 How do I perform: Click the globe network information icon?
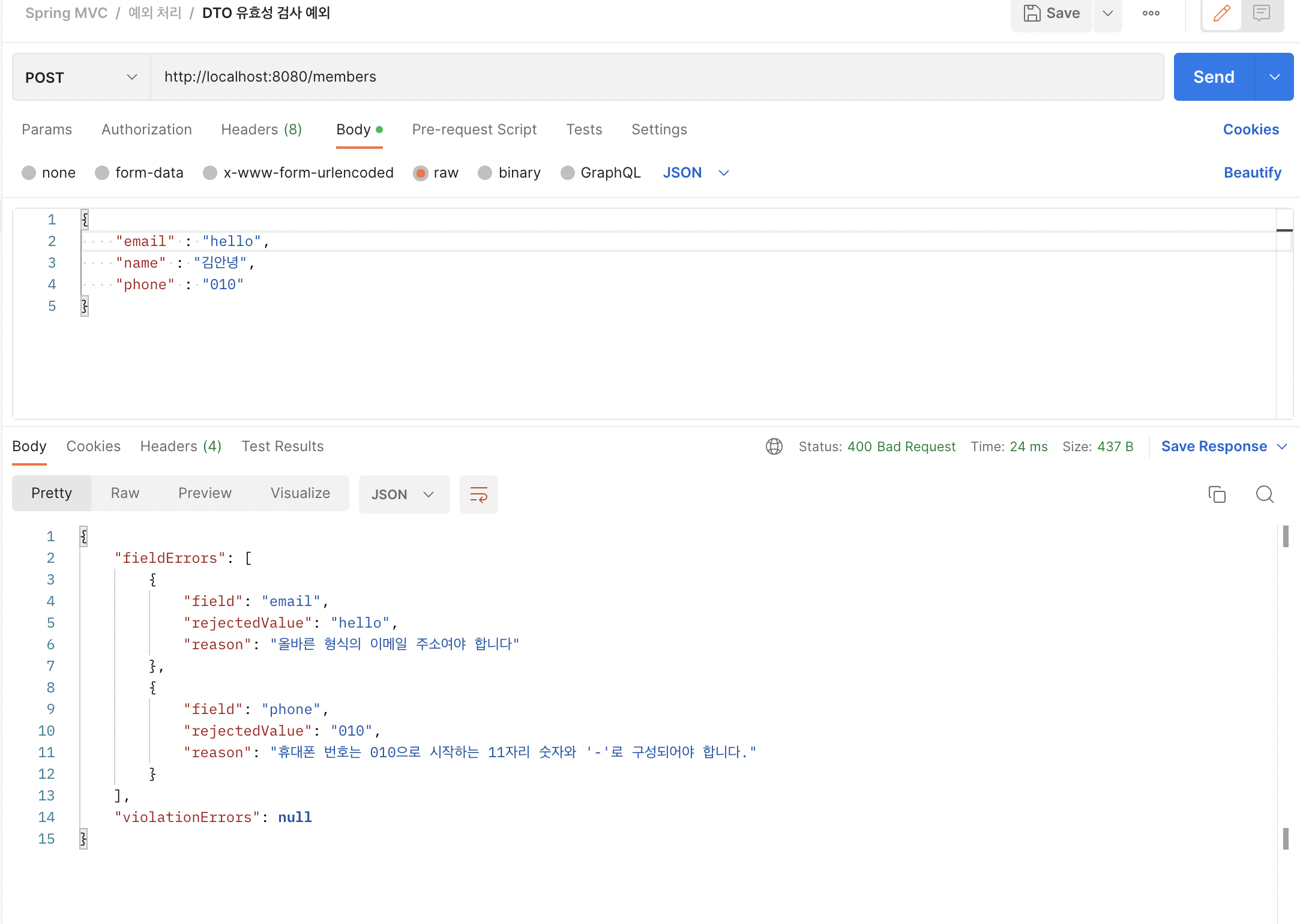point(774,446)
